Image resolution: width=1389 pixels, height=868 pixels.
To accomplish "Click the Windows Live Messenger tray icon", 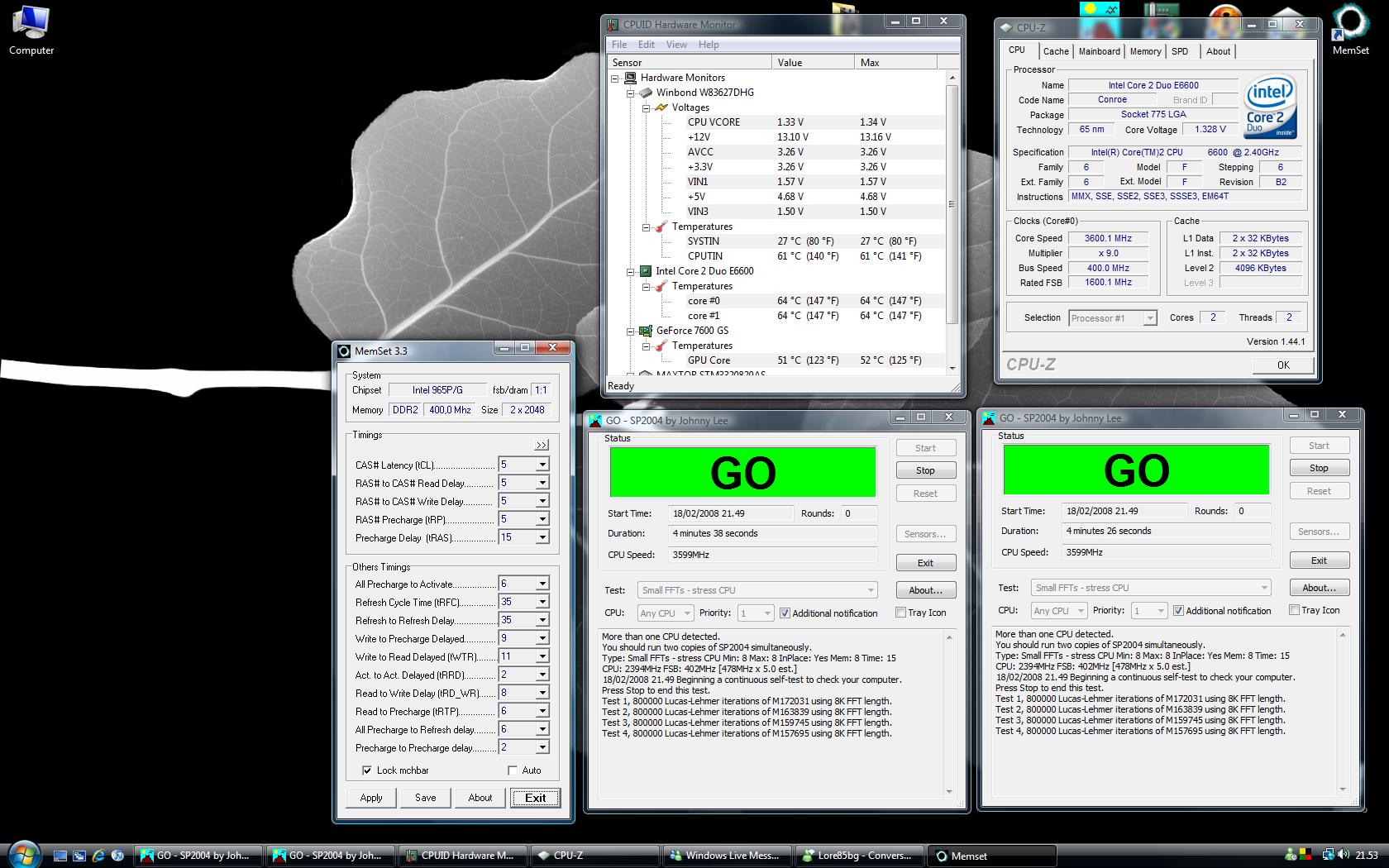I will pos(1291,856).
